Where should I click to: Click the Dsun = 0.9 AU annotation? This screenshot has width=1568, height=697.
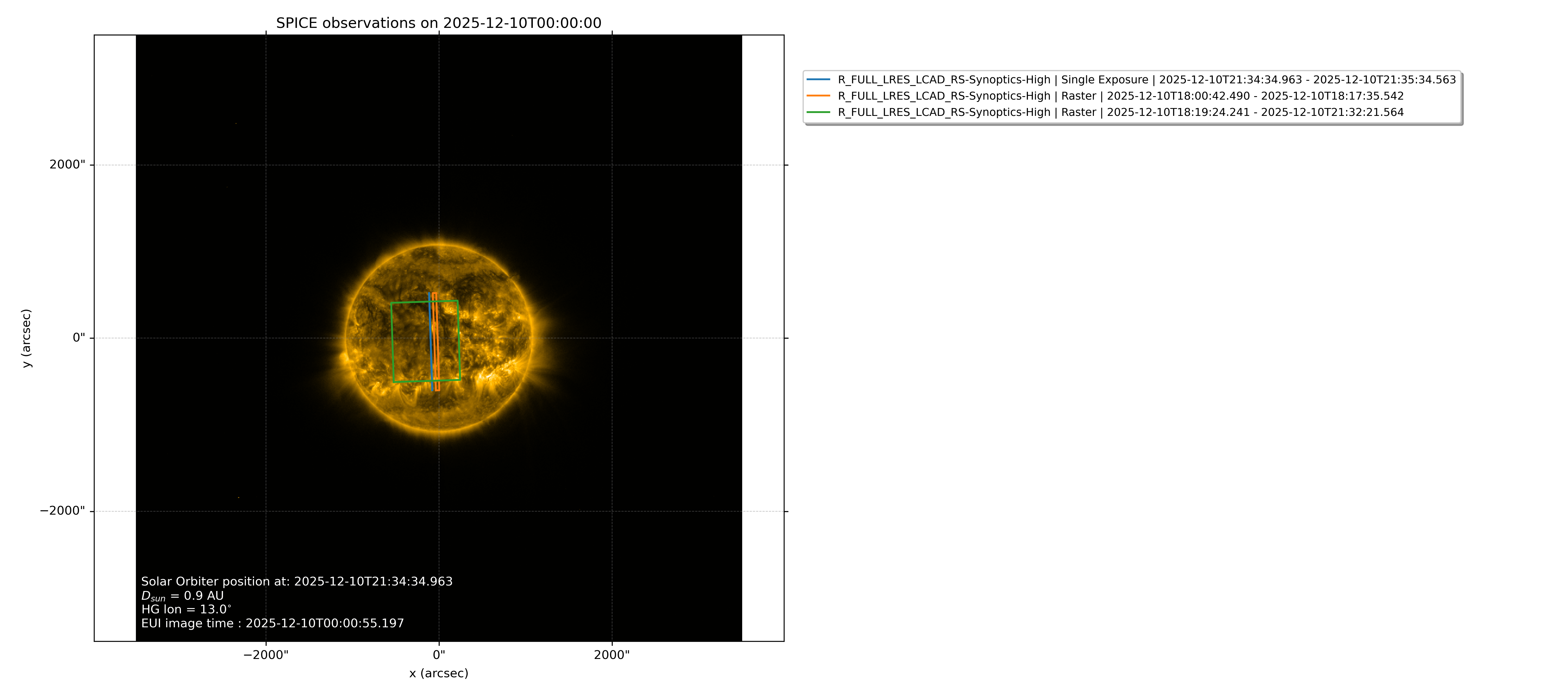pos(182,596)
